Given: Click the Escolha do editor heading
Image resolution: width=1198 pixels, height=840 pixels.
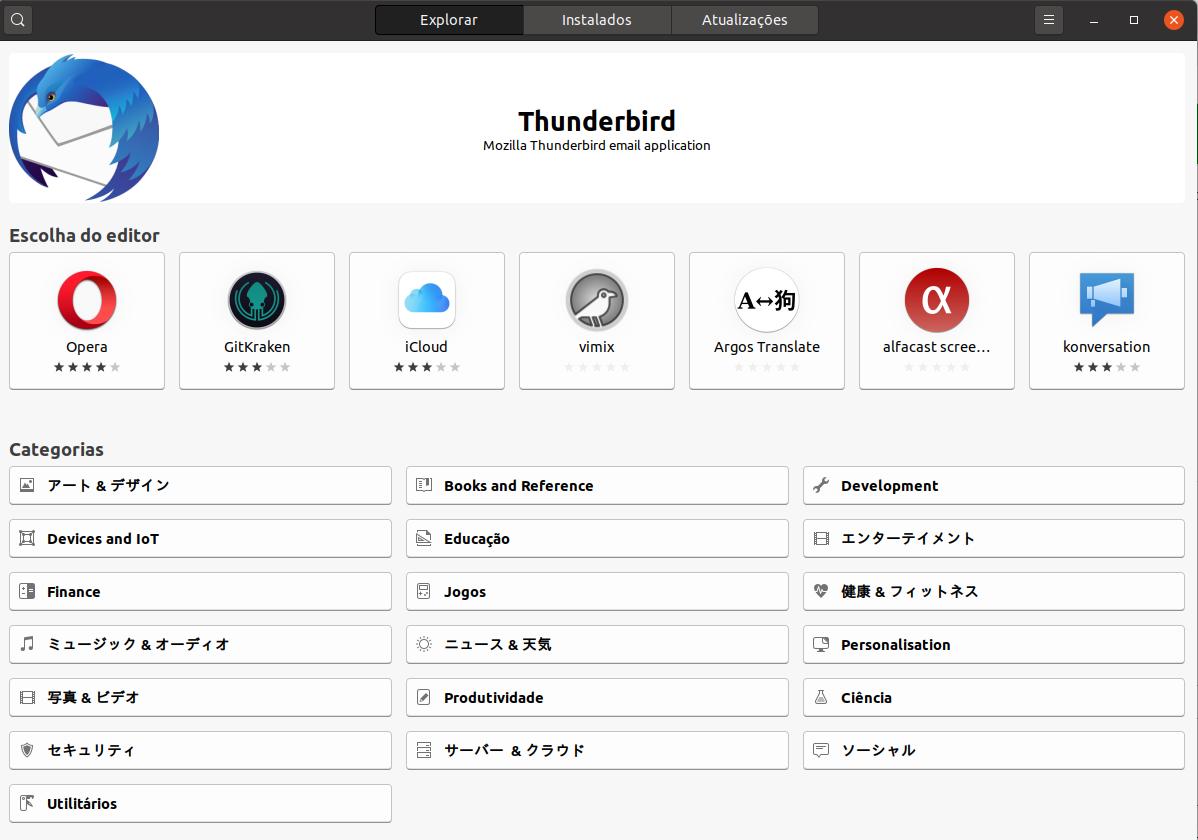Looking at the screenshot, I should [84, 235].
